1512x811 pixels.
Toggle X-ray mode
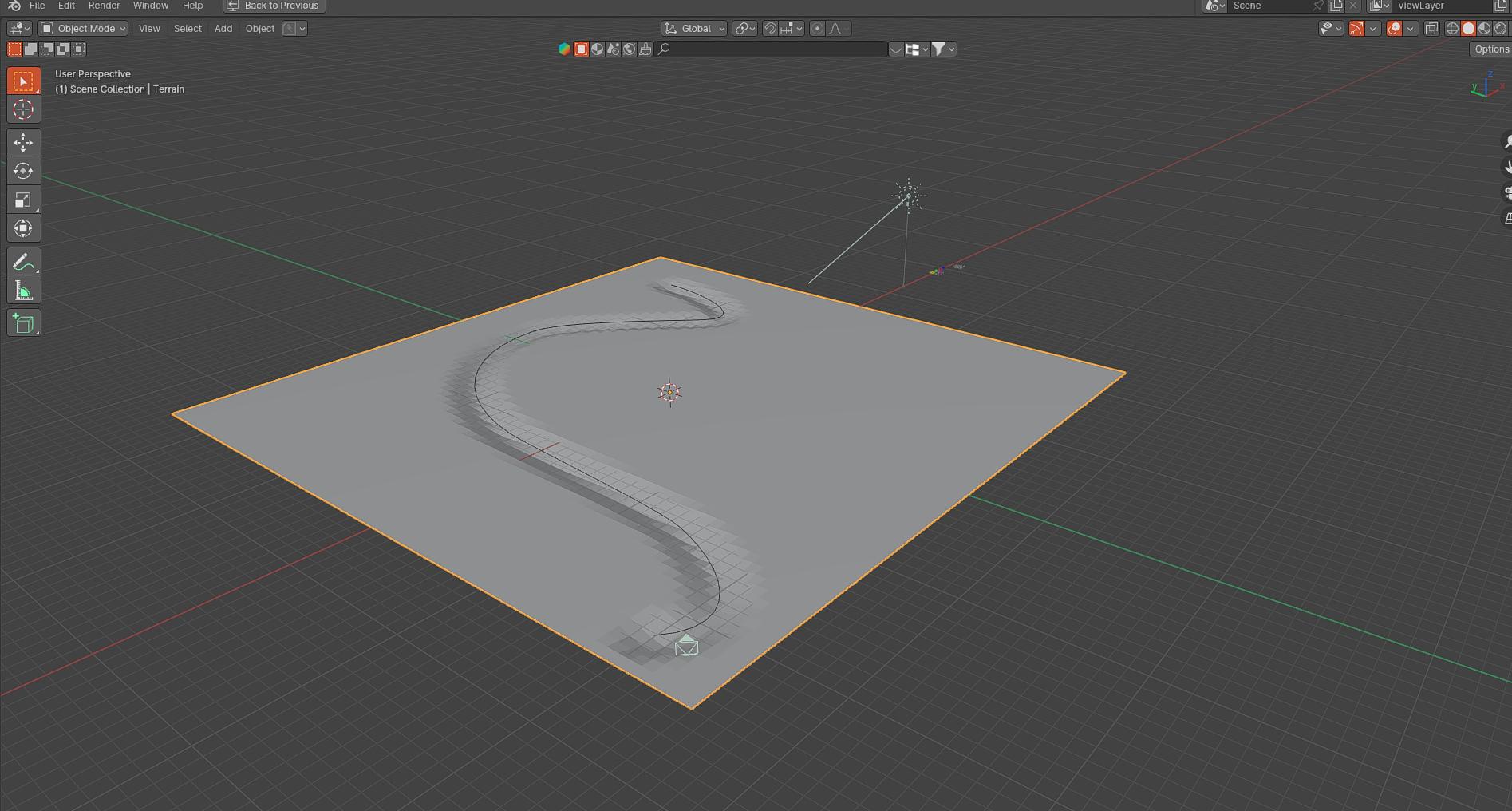tap(1431, 28)
